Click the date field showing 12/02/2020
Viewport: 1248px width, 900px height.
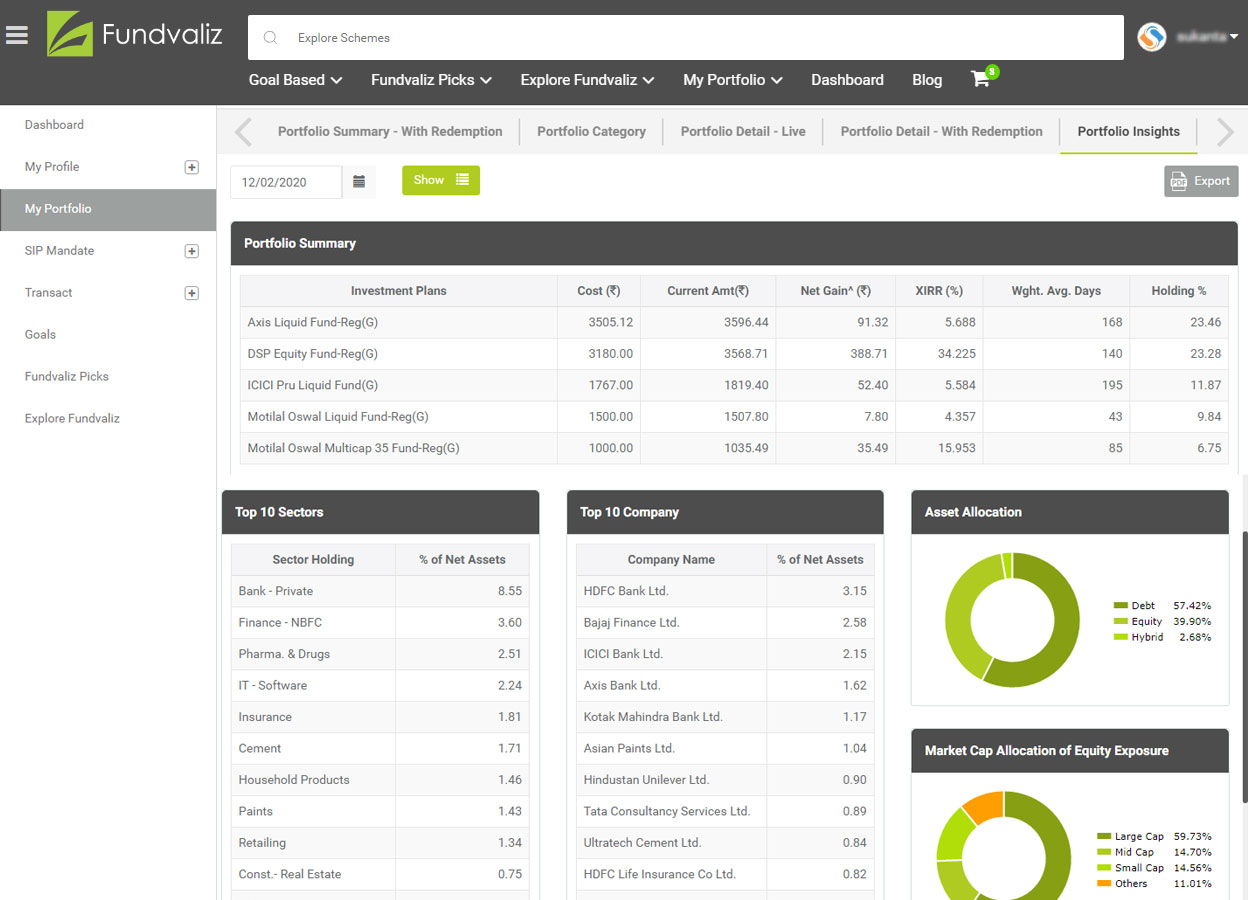coord(286,182)
